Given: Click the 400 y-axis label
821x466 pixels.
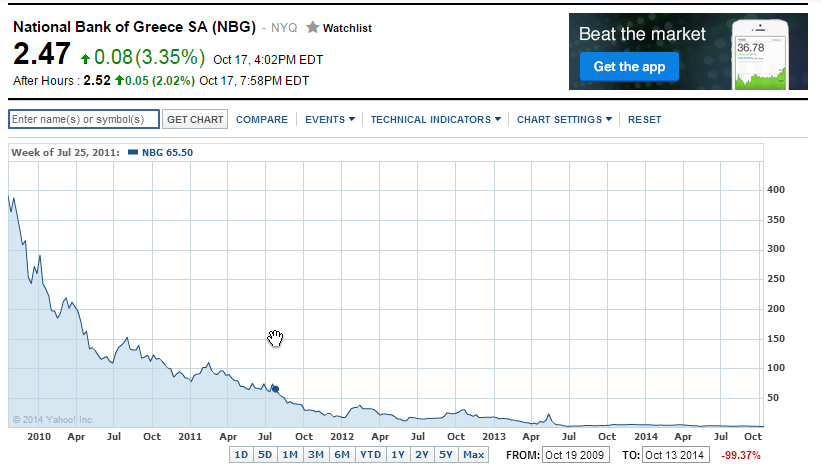Looking at the screenshot, I should coord(775,190).
